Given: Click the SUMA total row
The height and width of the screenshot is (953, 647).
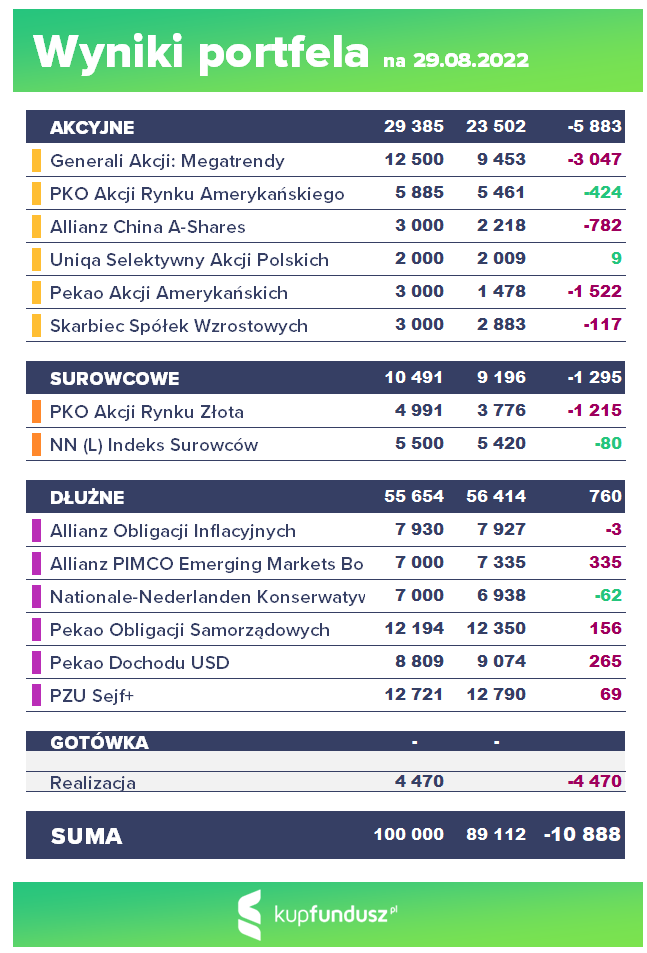Looking at the screenshot, I should click(x=325, y=834).
